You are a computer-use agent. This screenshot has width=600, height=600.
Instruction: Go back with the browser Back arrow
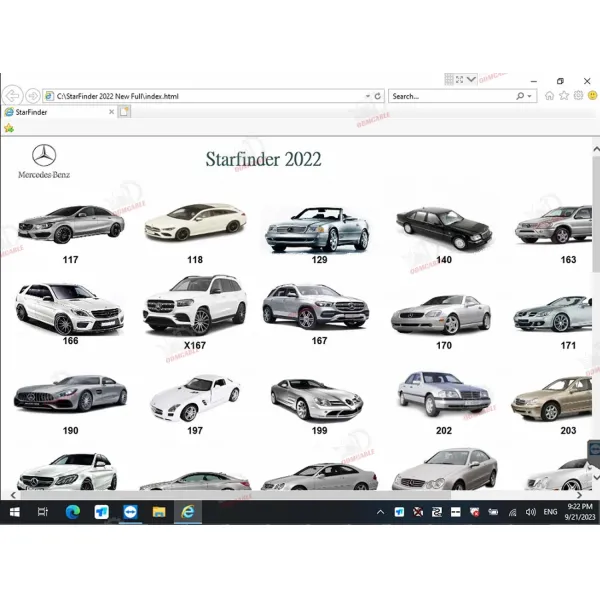coord(13,96)
